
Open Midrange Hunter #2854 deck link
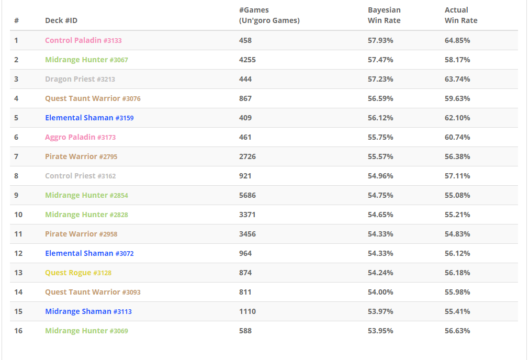(x=86, y=195)
